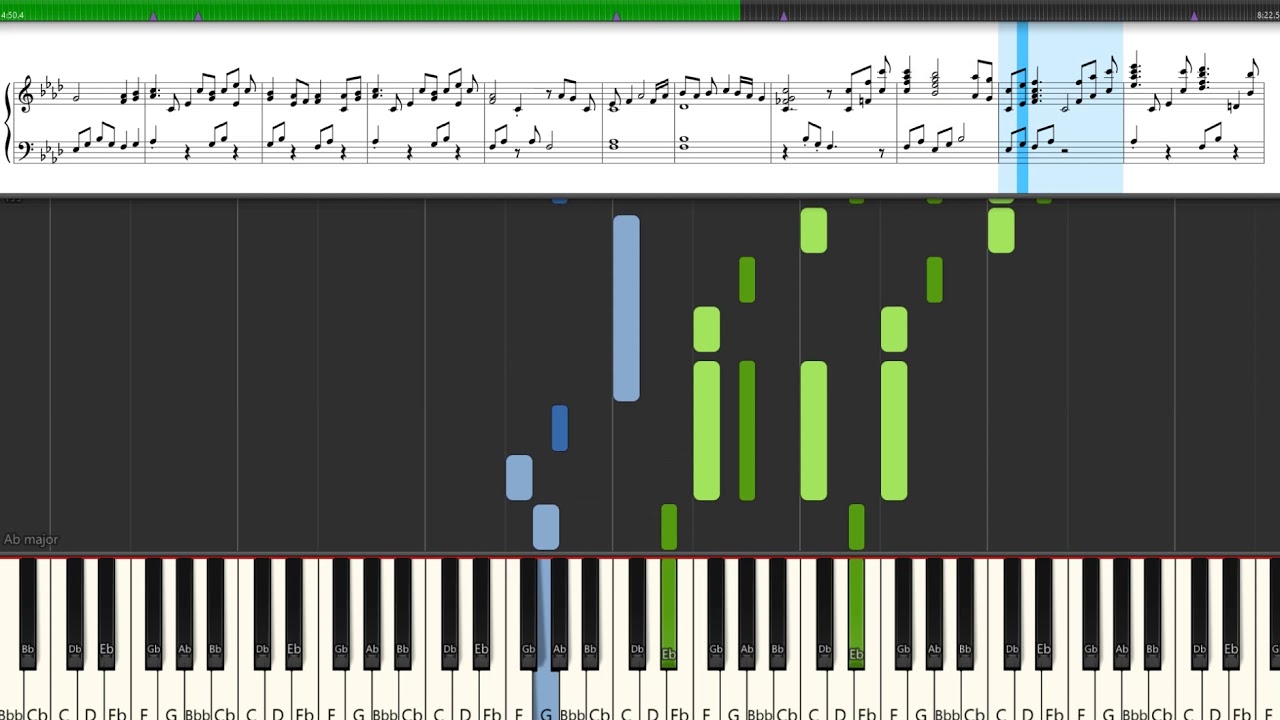Tap the lower green-lit Eb black key
Viewport: 1280px width, 720px height.
click(x=669, y=612)
